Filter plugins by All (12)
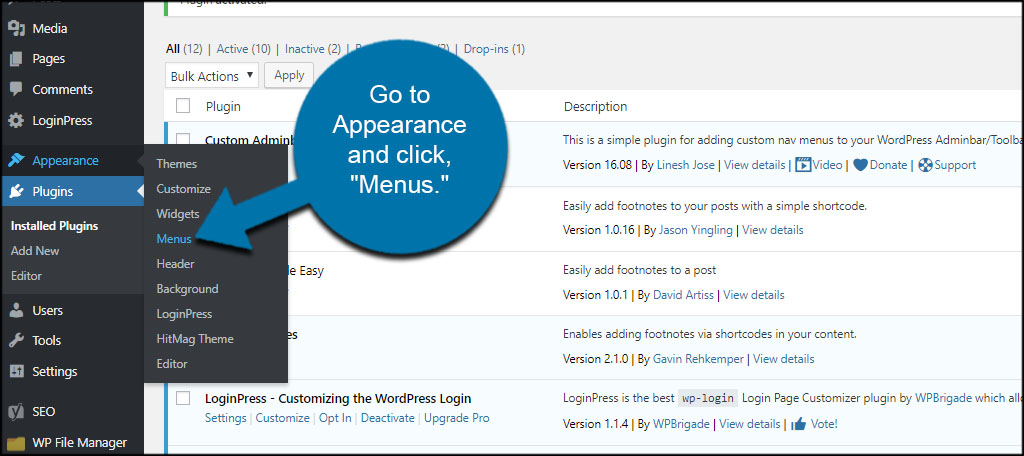 point(184,49)
